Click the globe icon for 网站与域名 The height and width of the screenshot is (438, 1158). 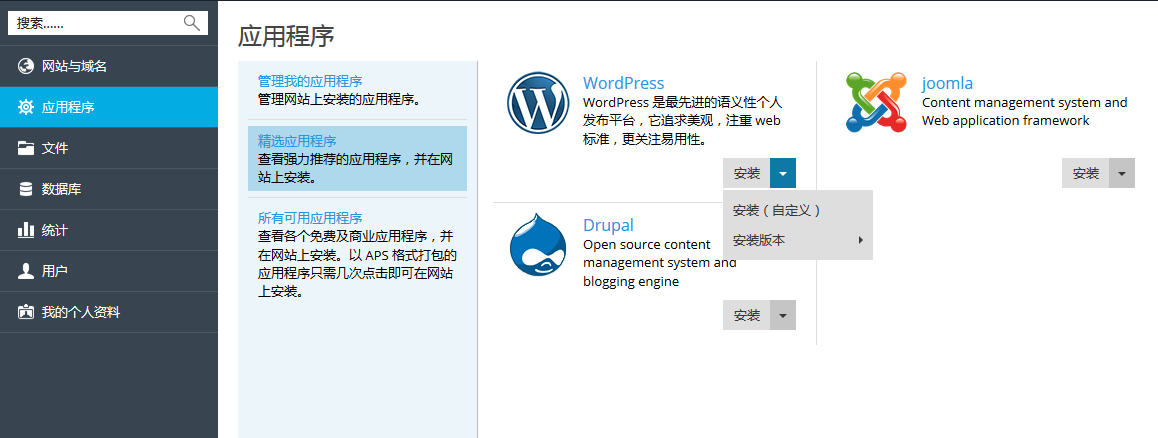coord(26,66)
